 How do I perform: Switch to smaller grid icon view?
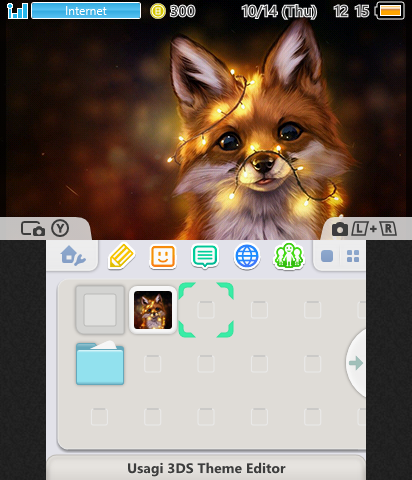pyautogui.click(x=353, y=256)
